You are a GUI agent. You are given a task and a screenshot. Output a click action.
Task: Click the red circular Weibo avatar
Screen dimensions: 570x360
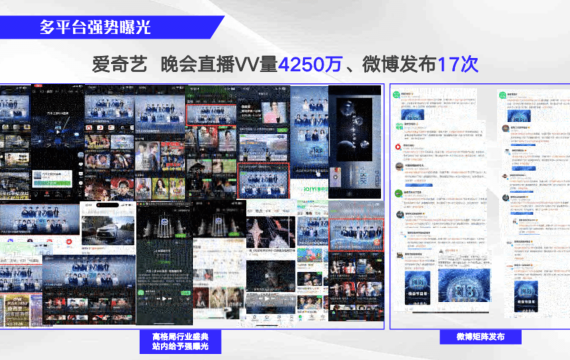point(398,147)
